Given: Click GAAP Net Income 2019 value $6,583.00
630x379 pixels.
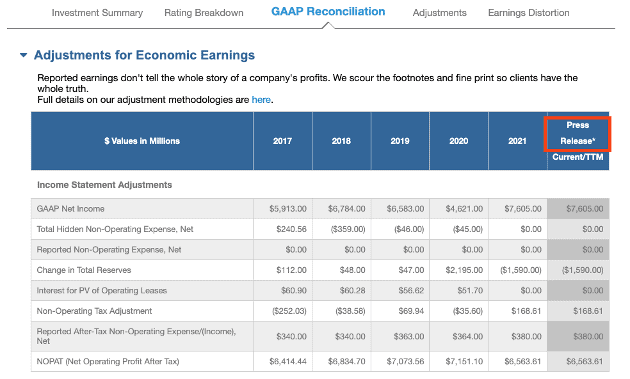Looking at the screenshot, I should click(405, 209).
